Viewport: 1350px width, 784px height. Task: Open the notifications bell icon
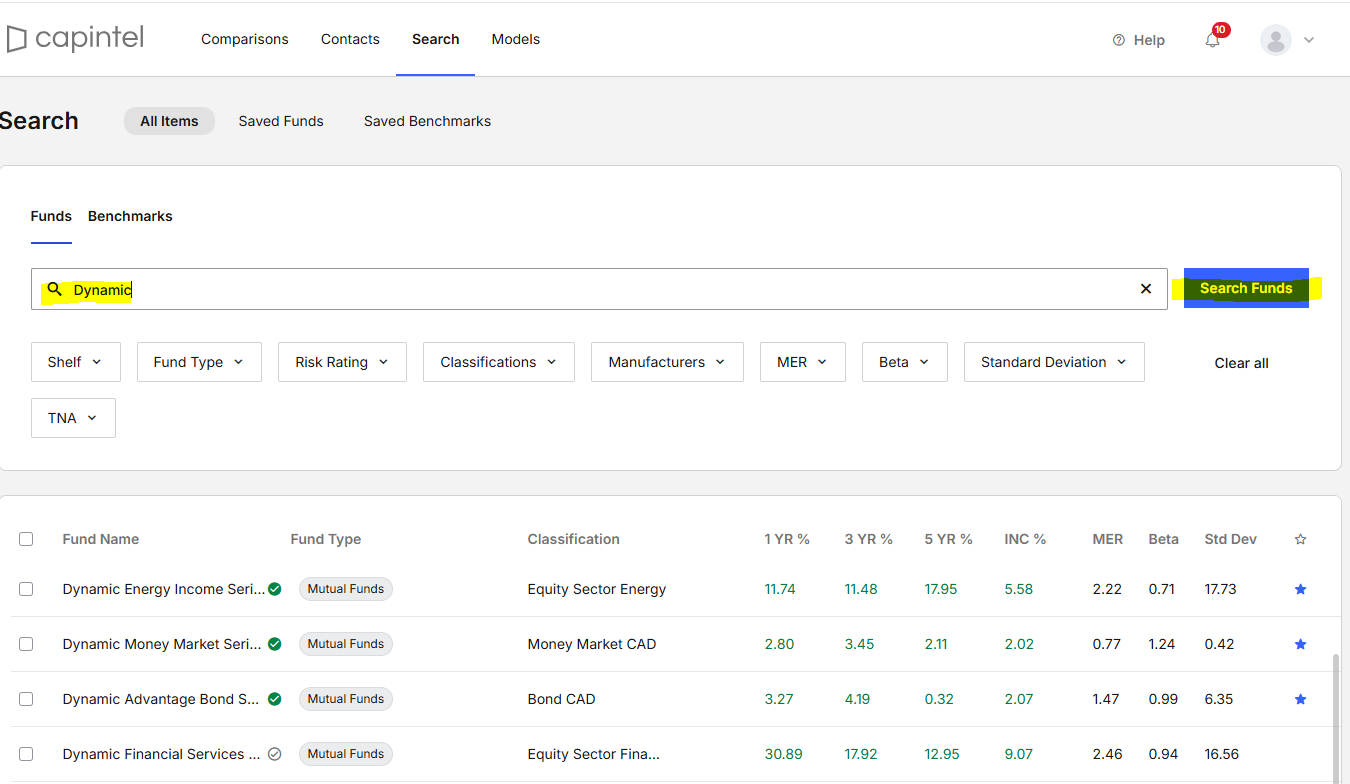coord(1213,40)
